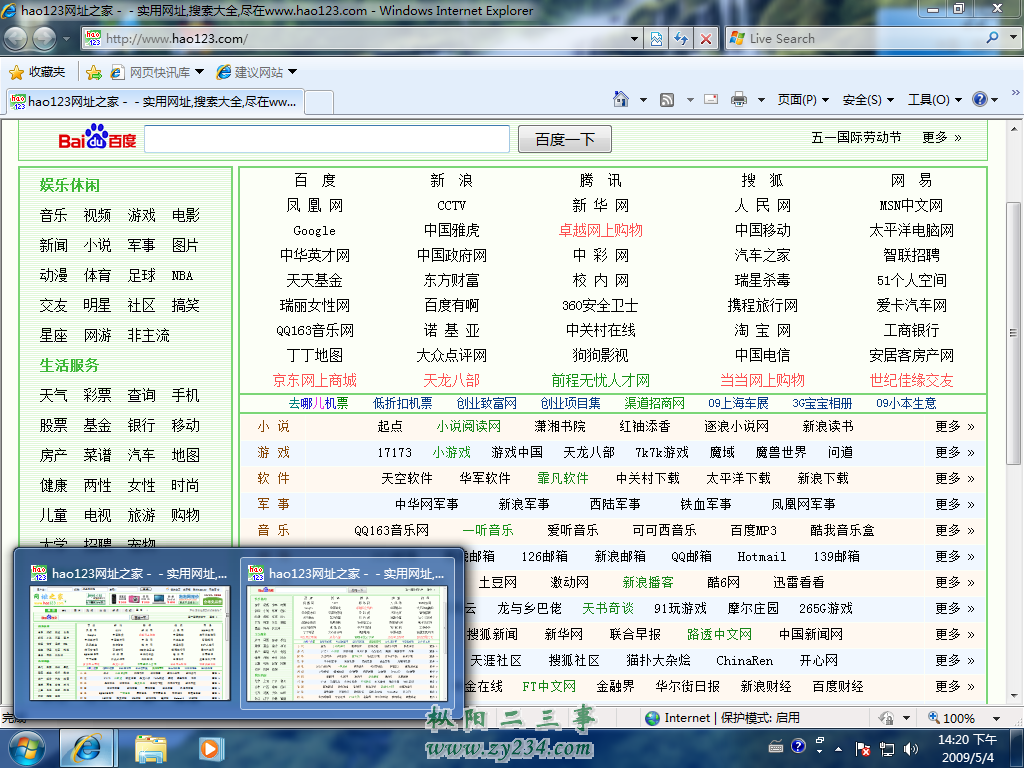Open the 五一国际劳动节 link
The image size is (1024, 768).
[856, 138]
